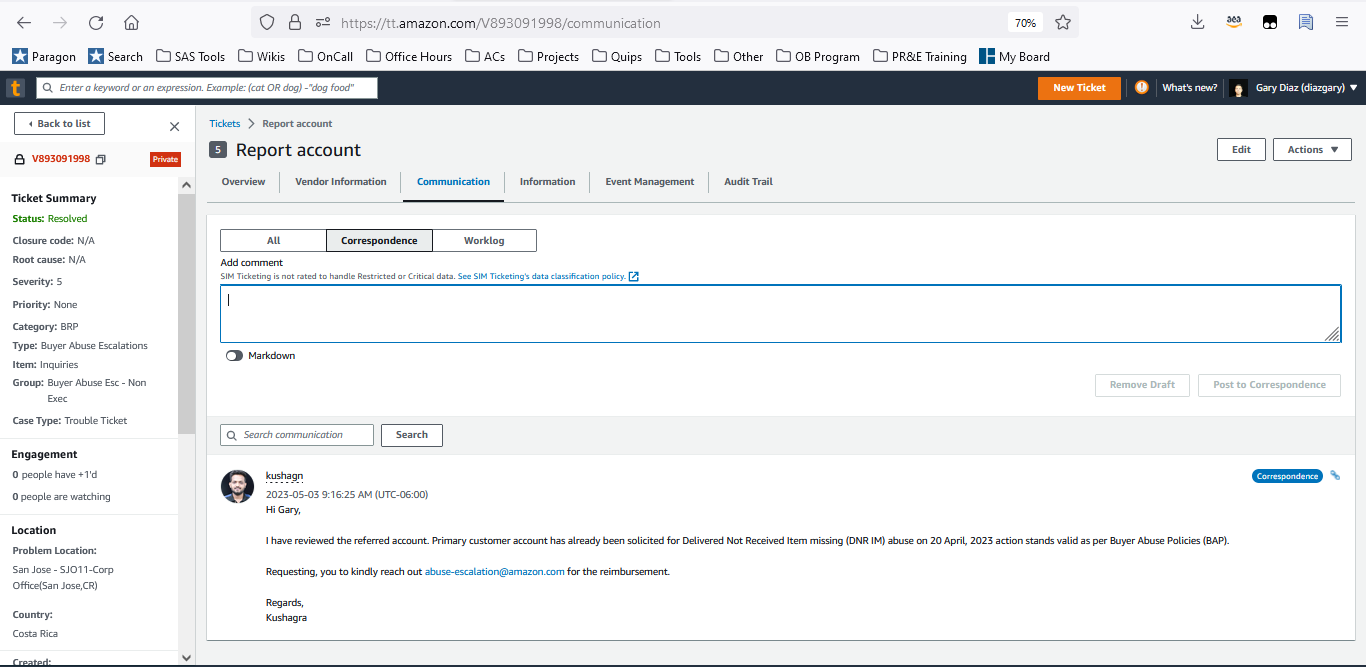Click the keyword search box in header

207,88
